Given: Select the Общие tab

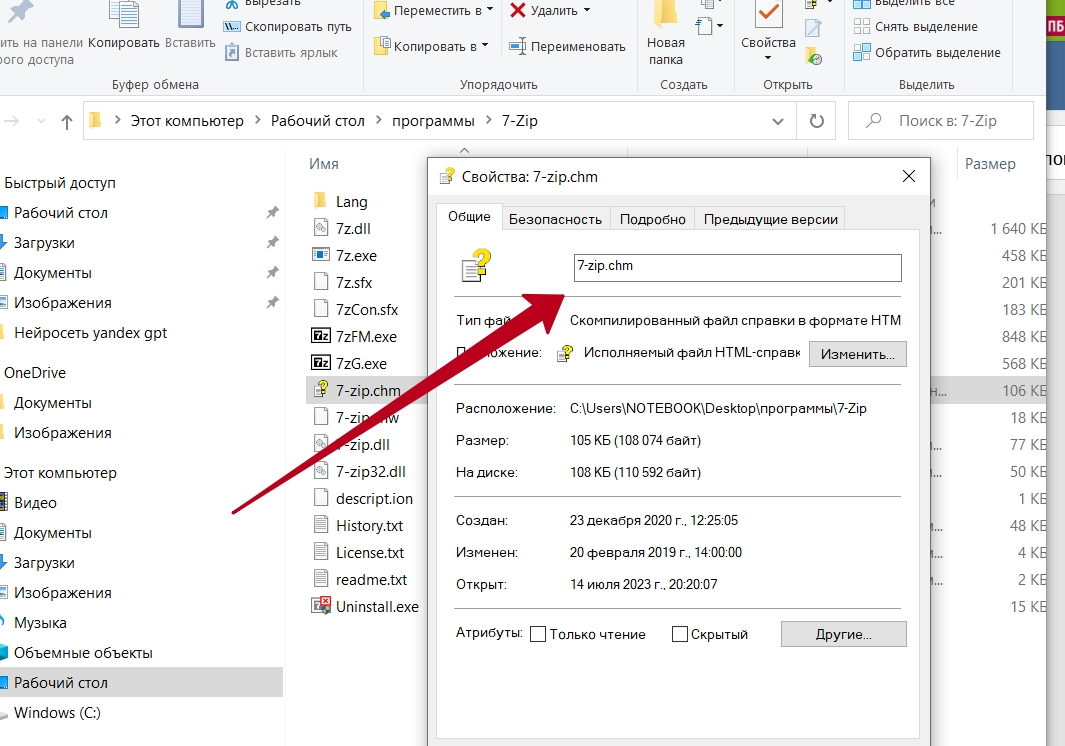Looking at the screenshot, I should click(469, 217).
